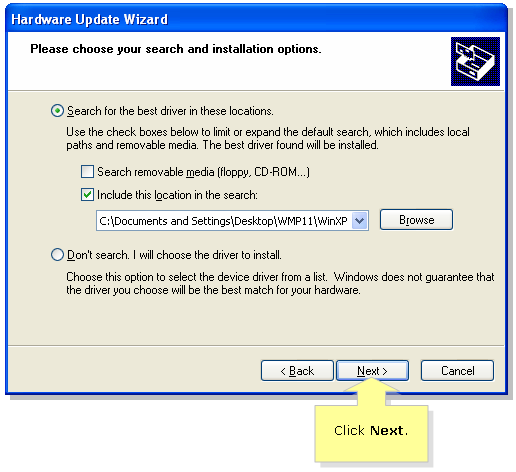The height and width of the screenshot is (472, 516).
Task: Cancel the Hardware Update Wizard
Action: (457, 370)
